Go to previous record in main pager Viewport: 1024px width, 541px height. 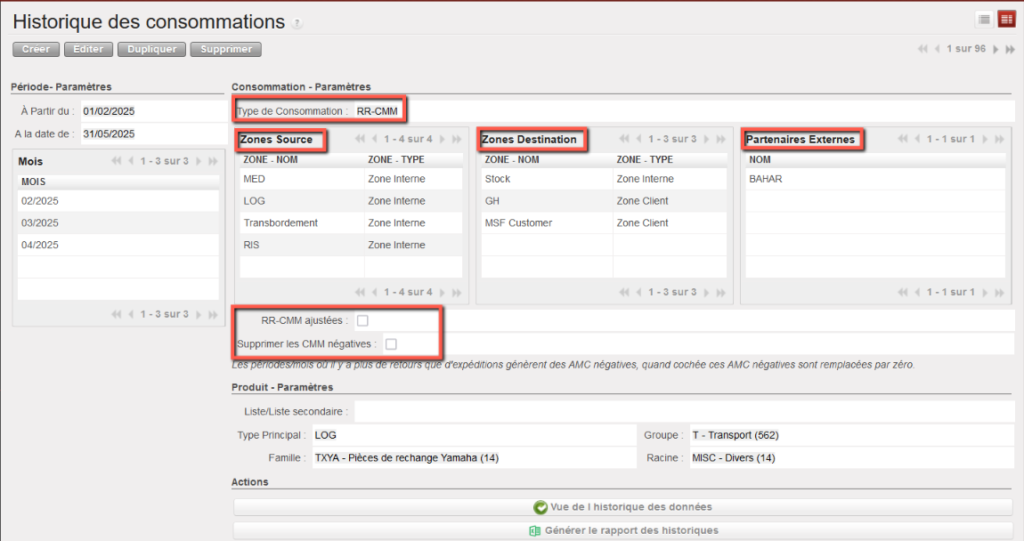click(937, 49)
